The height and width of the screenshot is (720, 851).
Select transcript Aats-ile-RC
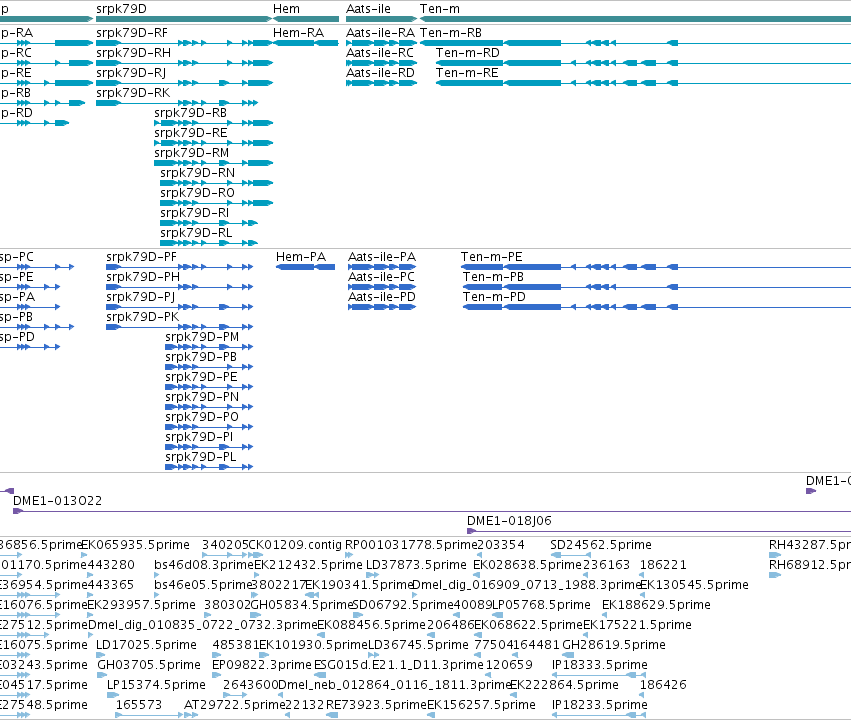coord(380,53)
